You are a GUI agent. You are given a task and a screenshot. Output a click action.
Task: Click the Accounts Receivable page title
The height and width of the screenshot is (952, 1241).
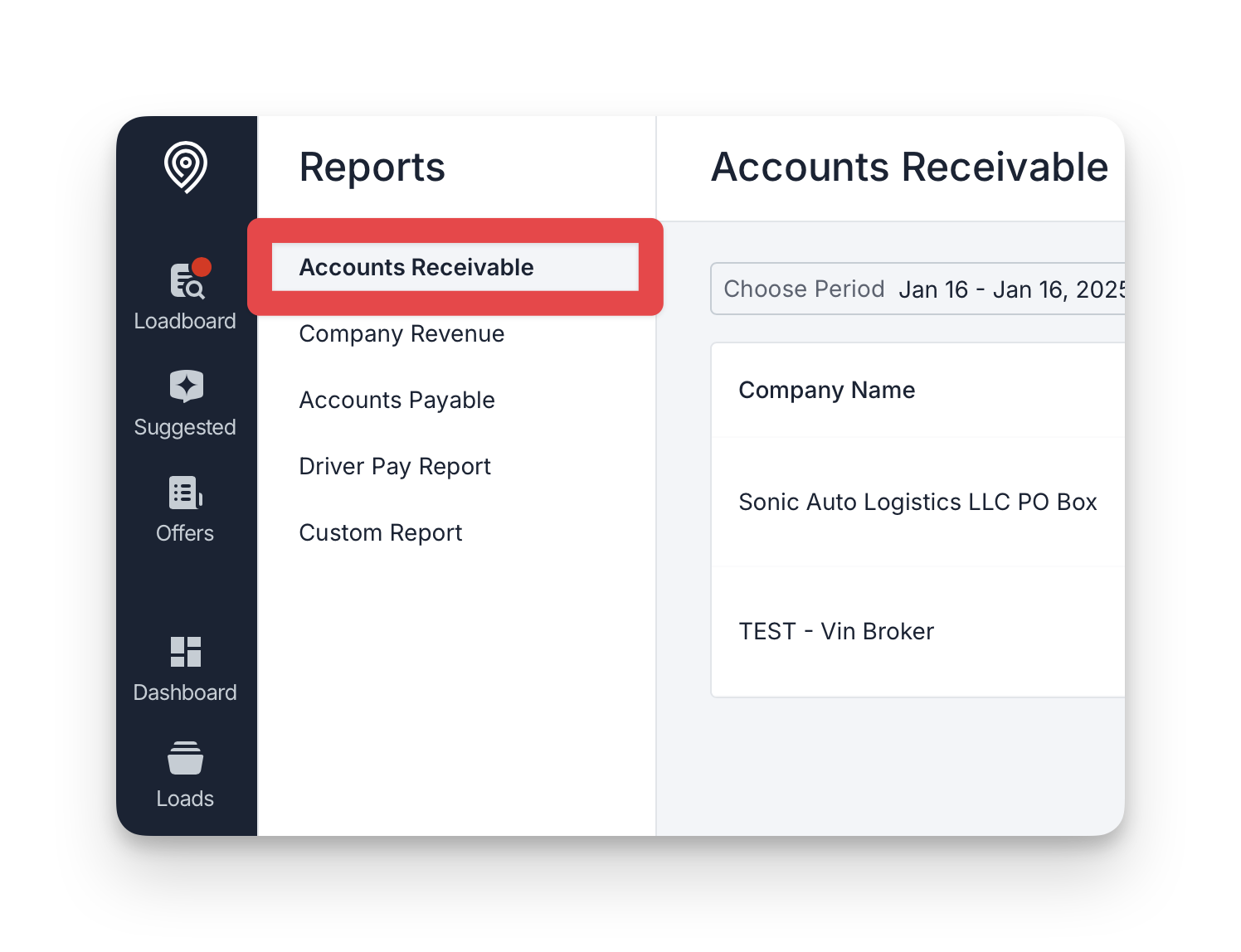tap(909, 168)
